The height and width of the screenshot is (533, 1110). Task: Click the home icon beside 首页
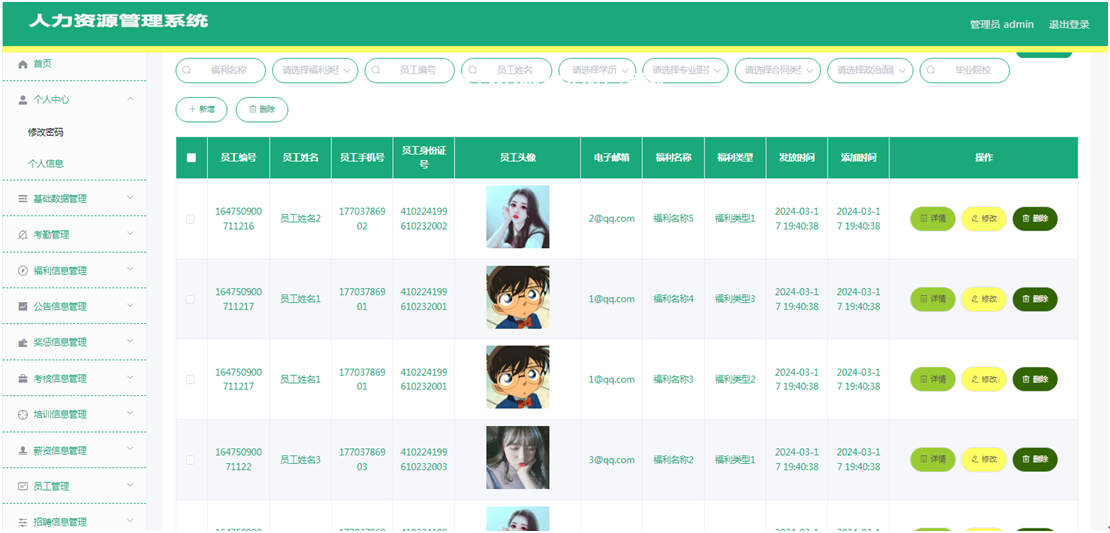(22, 64)
